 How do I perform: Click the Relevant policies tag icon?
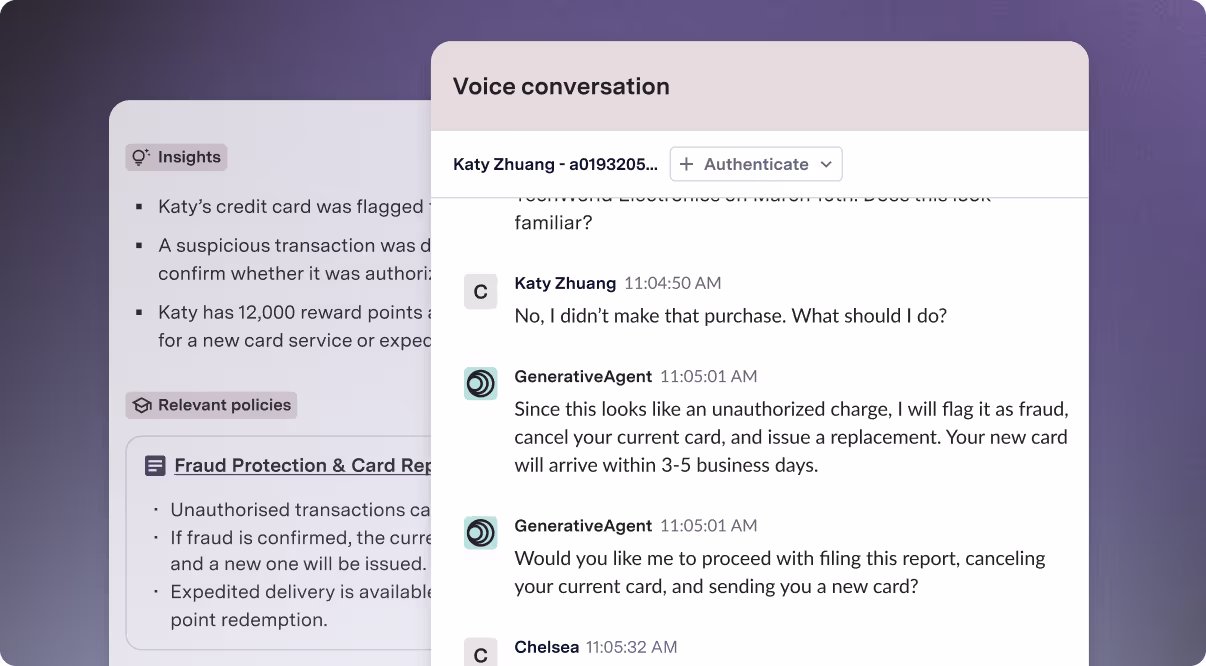click(142, 405)
